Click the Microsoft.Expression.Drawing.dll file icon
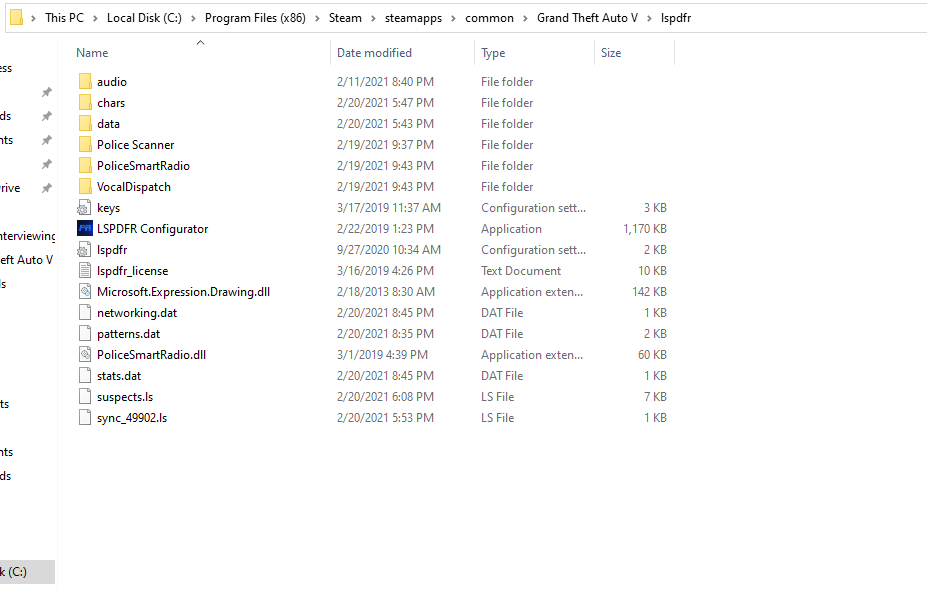Viewport: 927px width, 591px height. [x=85, y=292]
